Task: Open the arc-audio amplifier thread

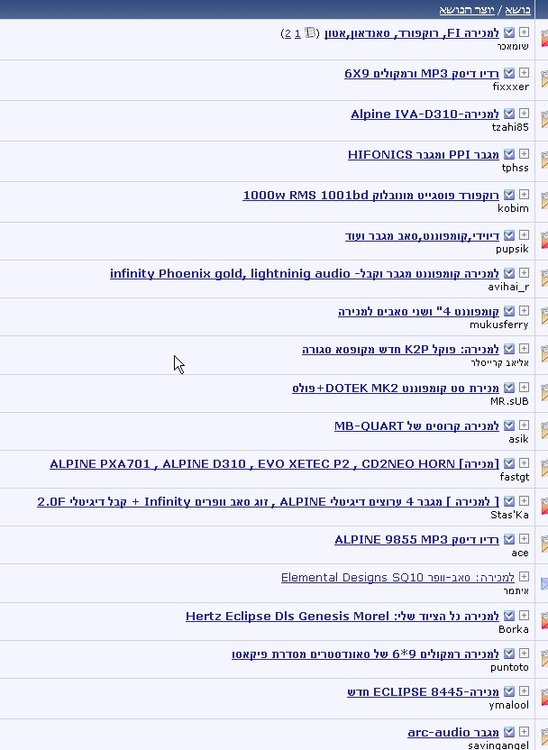Action: [x=453, y=733]
